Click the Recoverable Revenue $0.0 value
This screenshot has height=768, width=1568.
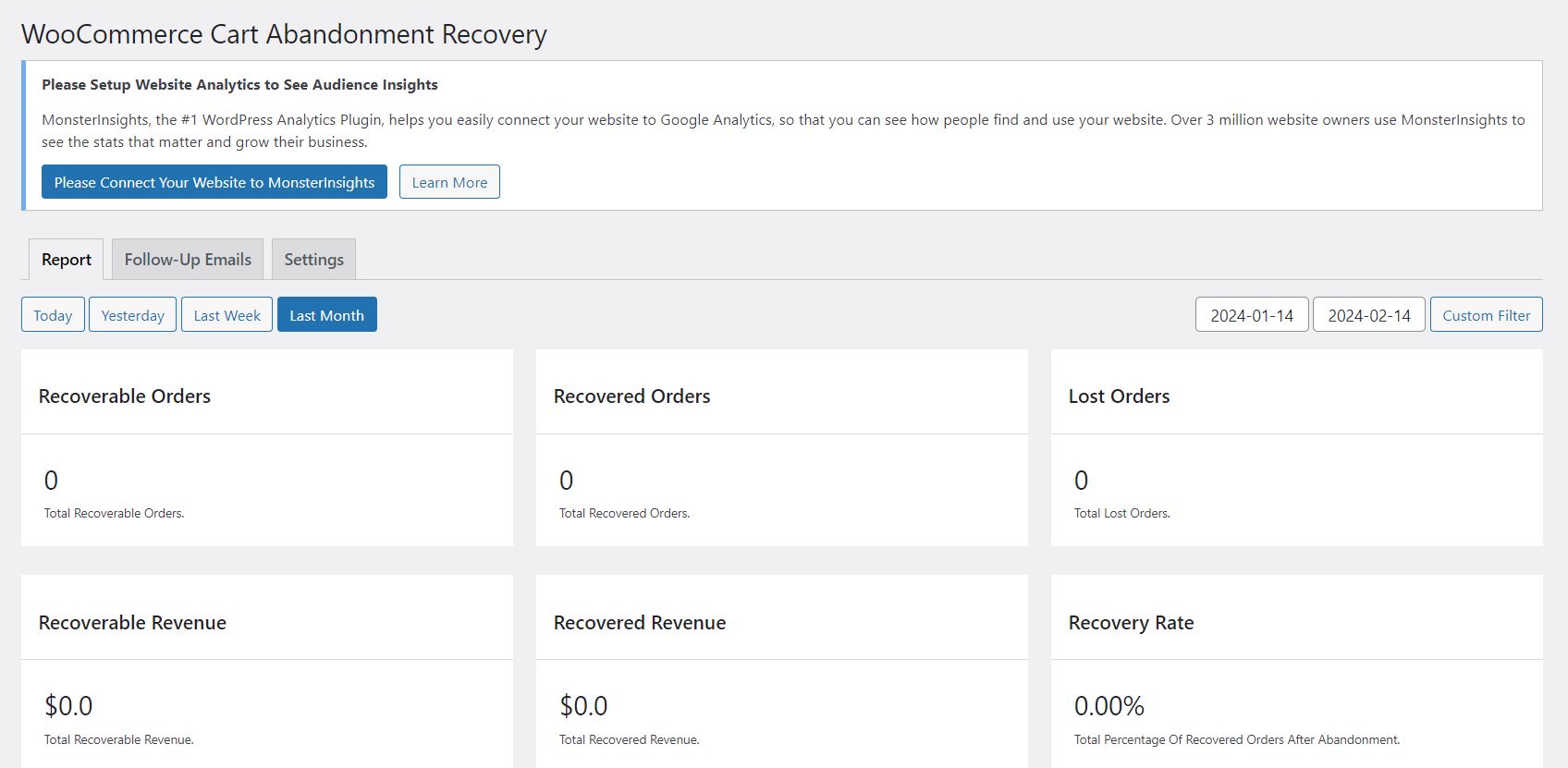[x=68, y=706]
